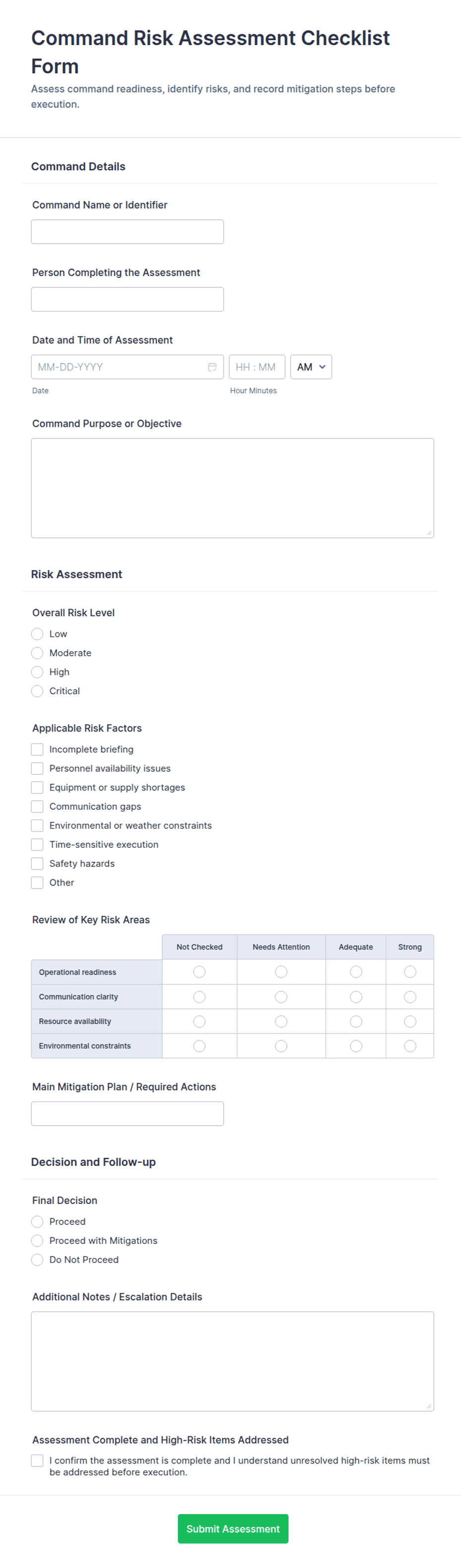The height and width of the screenshot is (1568, 461).
Task: Click the HH : MM time field
Action: (256, 367)
